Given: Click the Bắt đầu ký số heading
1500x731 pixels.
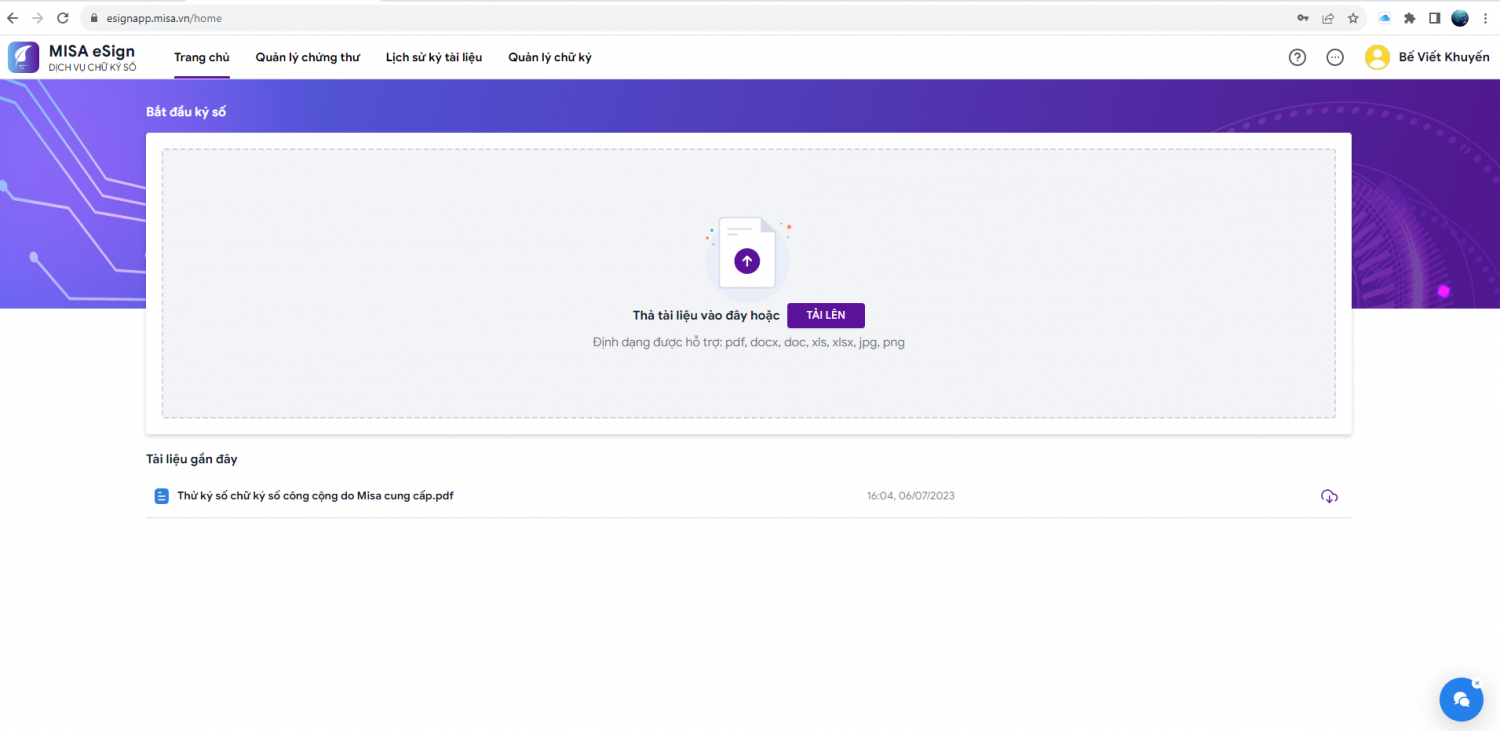Looking at the screenshot, I should point(186,111).
